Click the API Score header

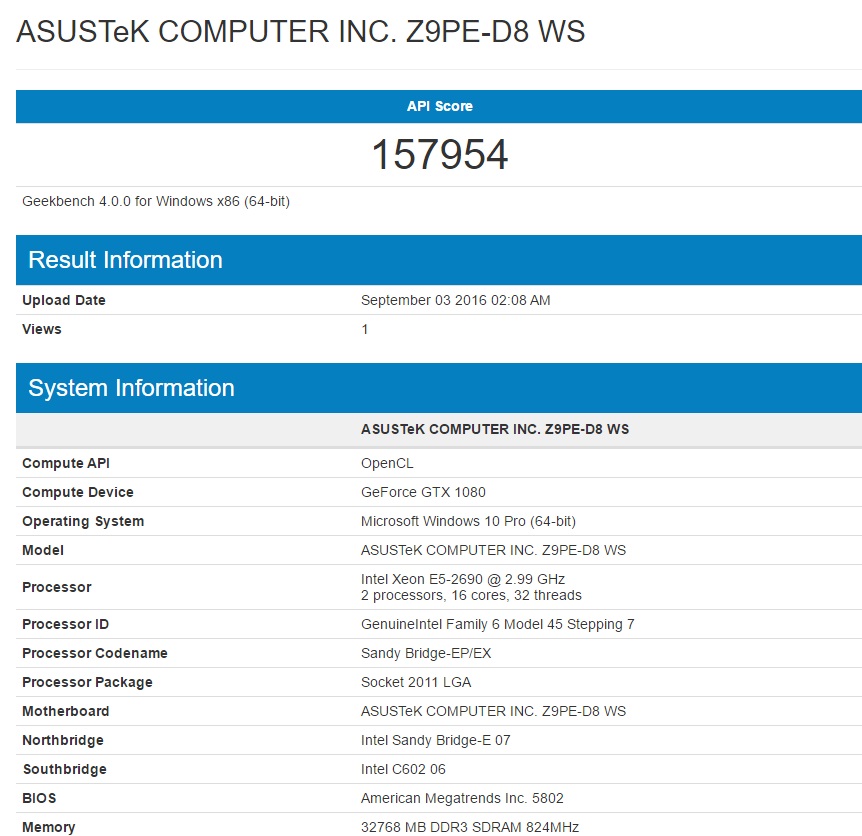[439, 106]
